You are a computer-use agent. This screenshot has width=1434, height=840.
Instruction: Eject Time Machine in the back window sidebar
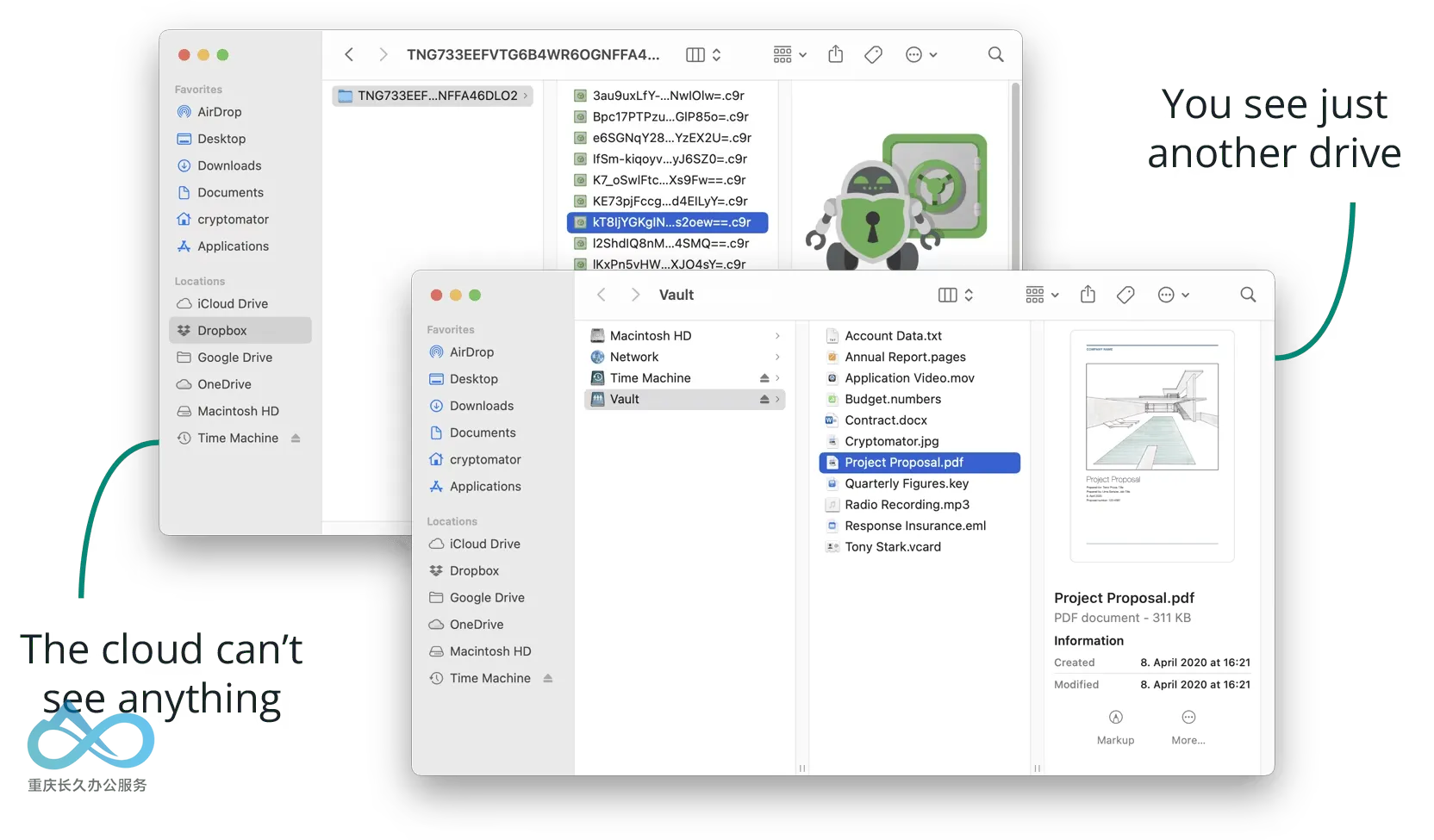(296, 438)
